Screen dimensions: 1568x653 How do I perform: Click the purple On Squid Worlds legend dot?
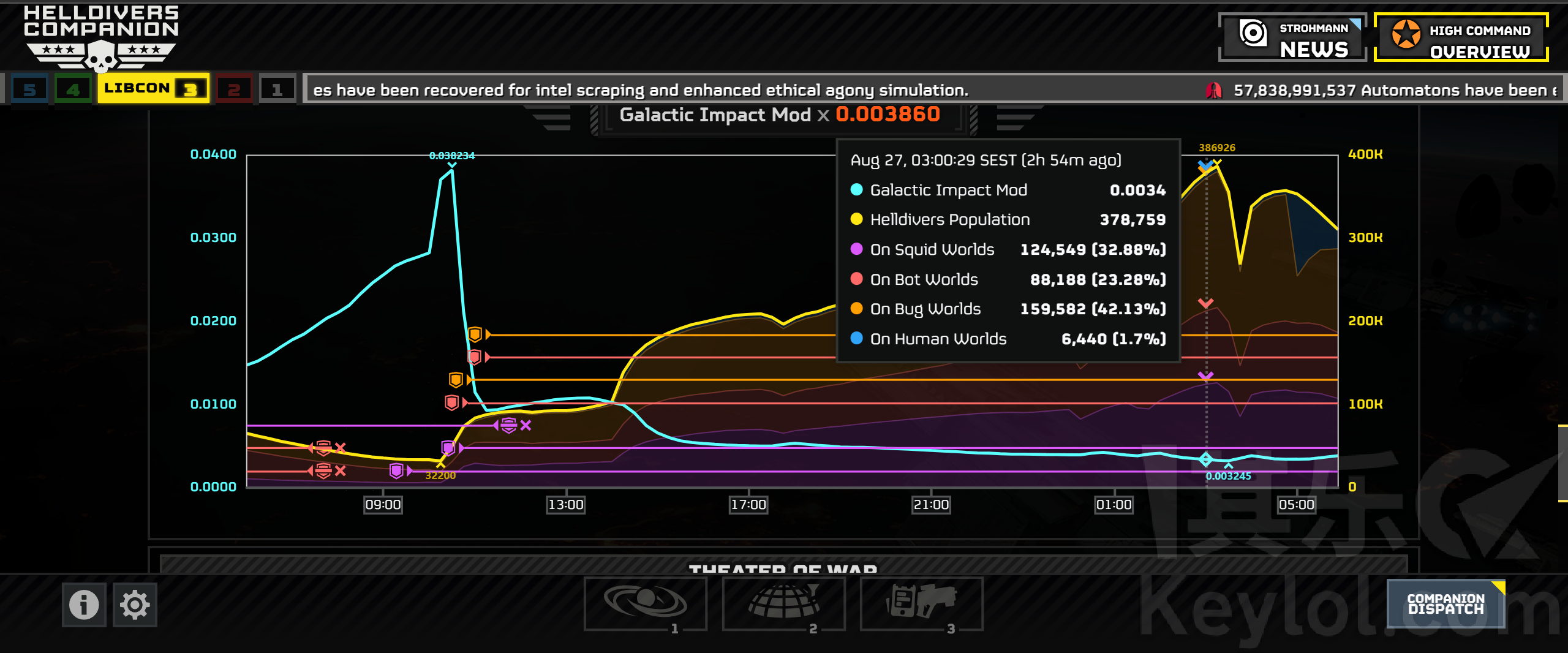857,249
